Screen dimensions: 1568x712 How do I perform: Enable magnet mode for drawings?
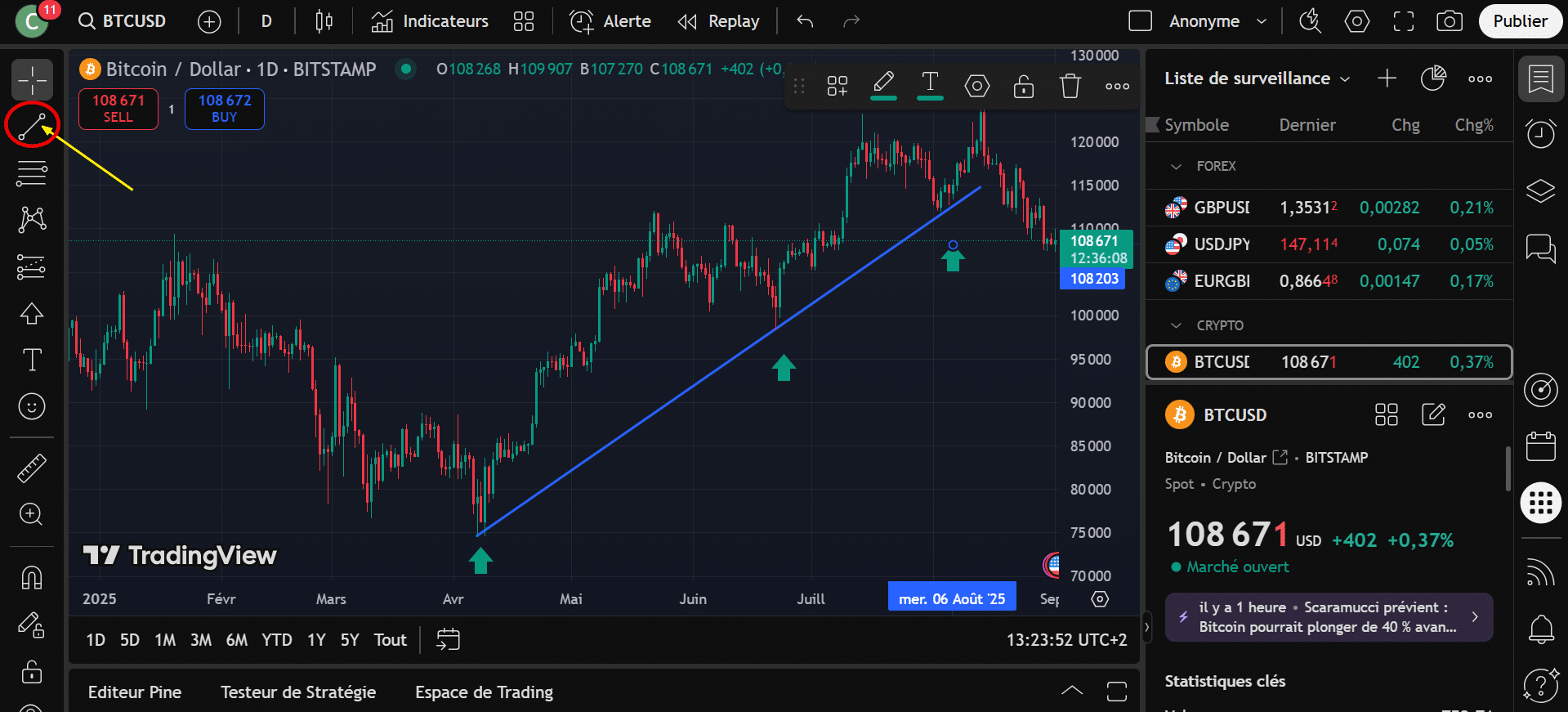(x=32, y=578)
